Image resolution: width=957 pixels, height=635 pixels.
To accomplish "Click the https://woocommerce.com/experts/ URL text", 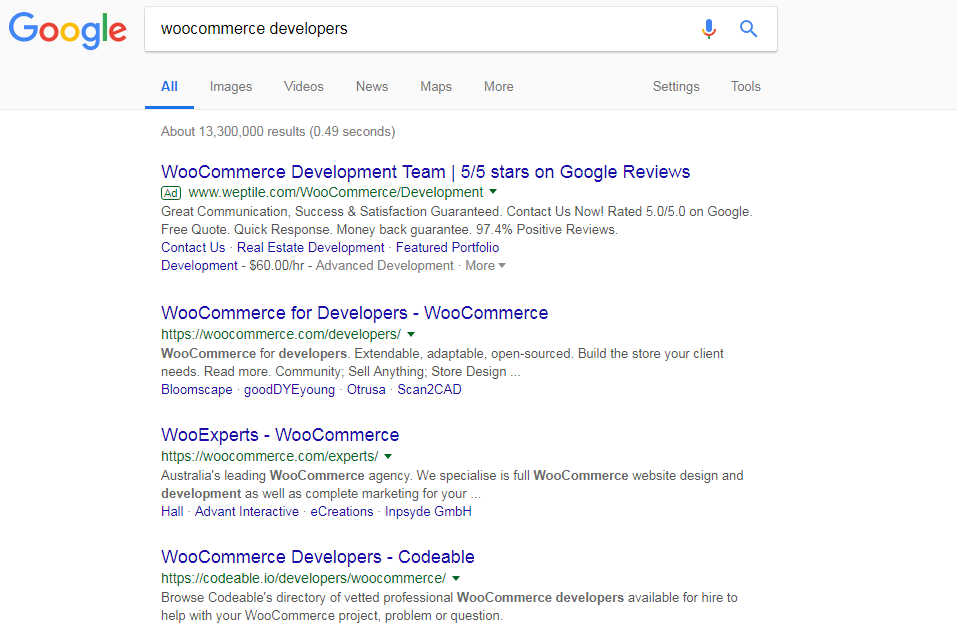I will [269, 457].
